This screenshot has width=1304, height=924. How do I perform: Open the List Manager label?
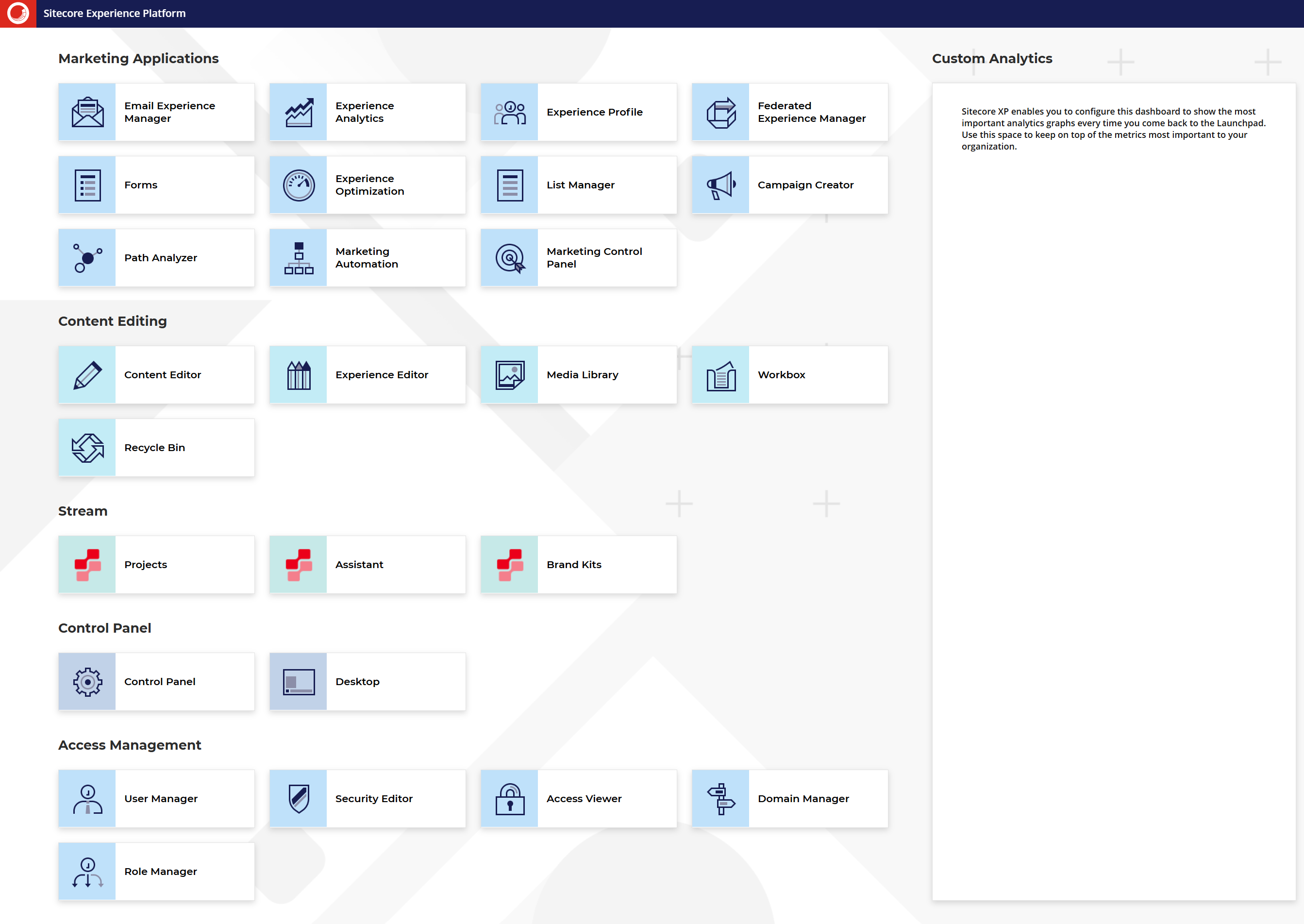click(x=580, y=185)
